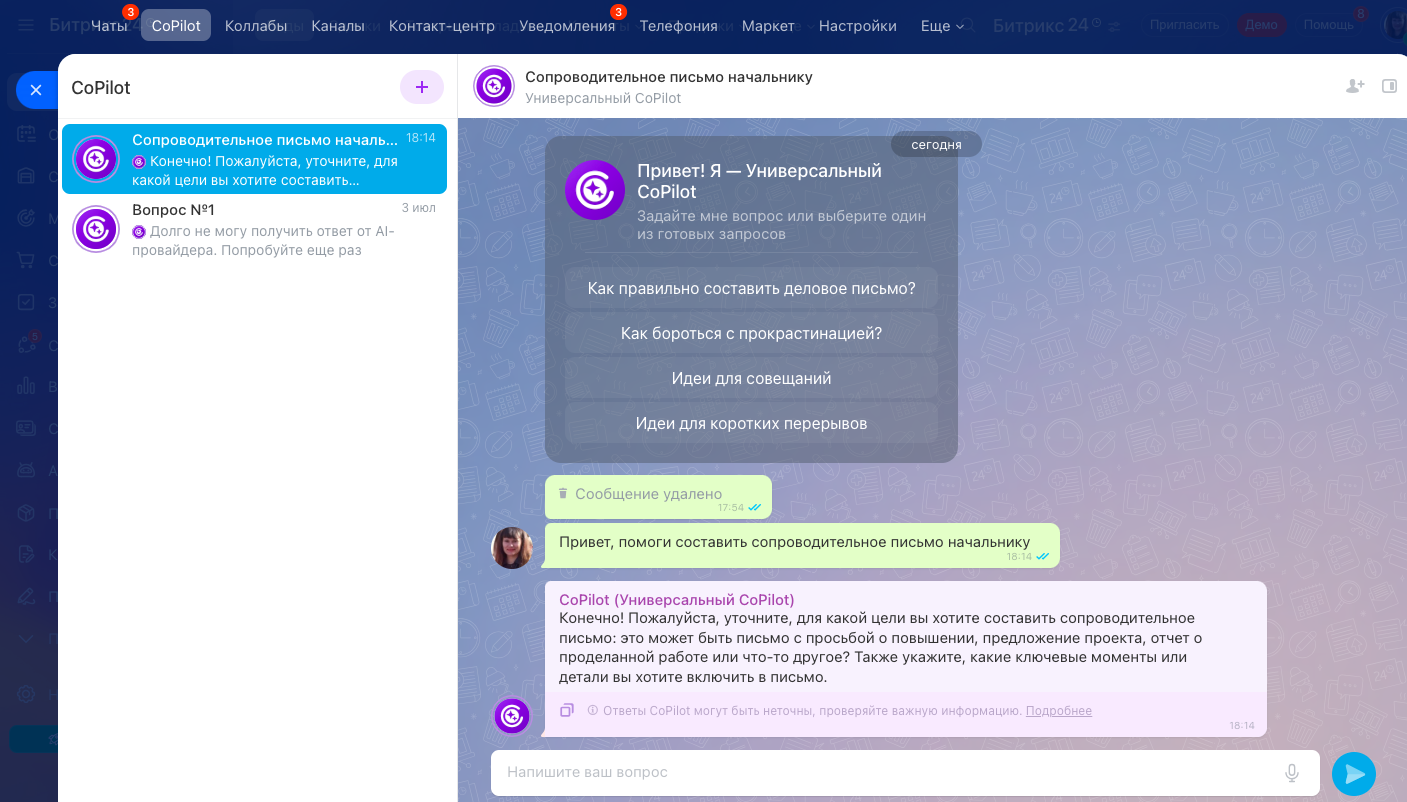
Task: Click the CoPilot avatar beside the reply message
Action: [512, 716]
